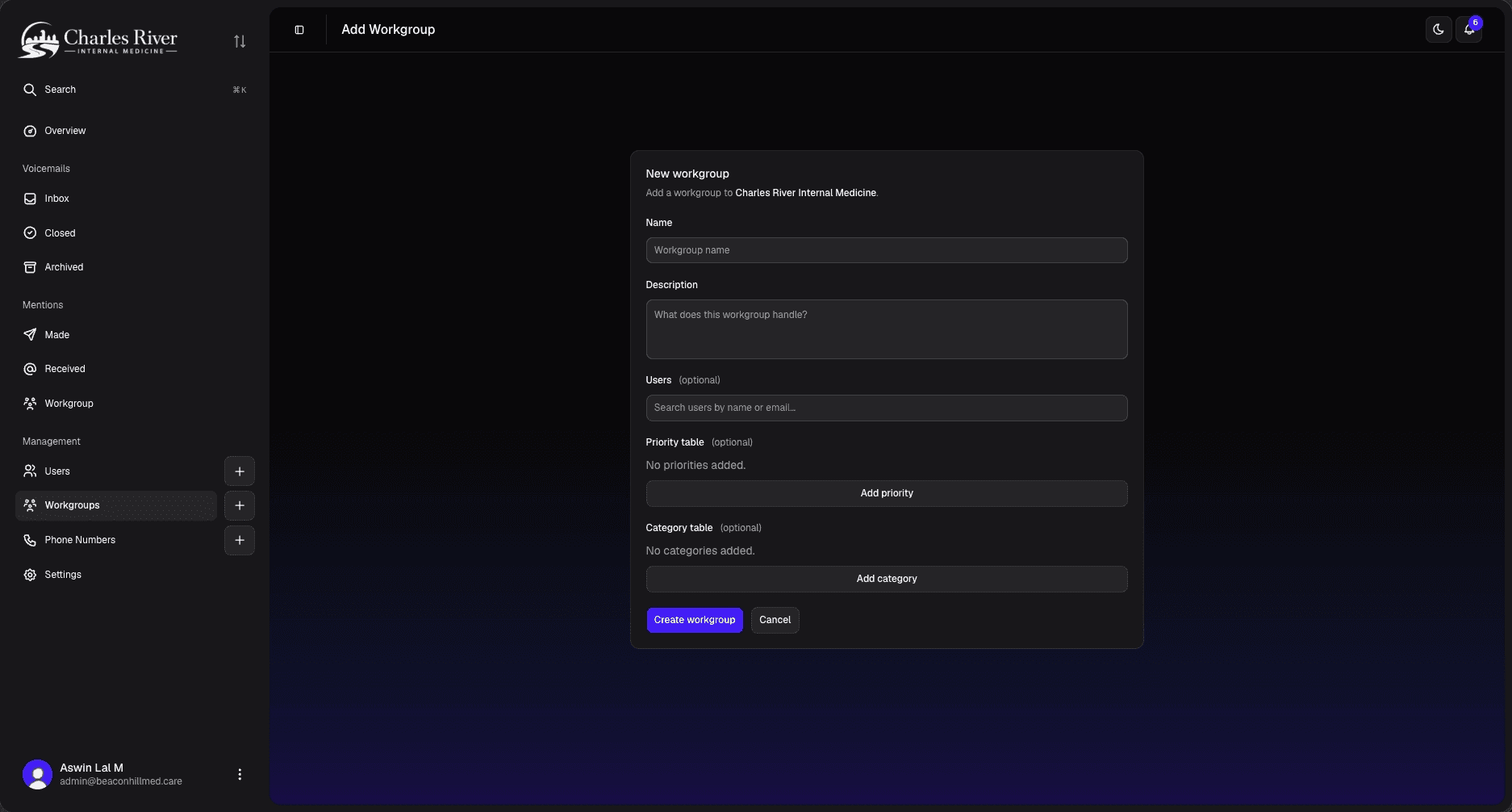The width and height of the screenshot is (1512, 812).
Task: Click the Search users by name field
Action: (887, 408)
